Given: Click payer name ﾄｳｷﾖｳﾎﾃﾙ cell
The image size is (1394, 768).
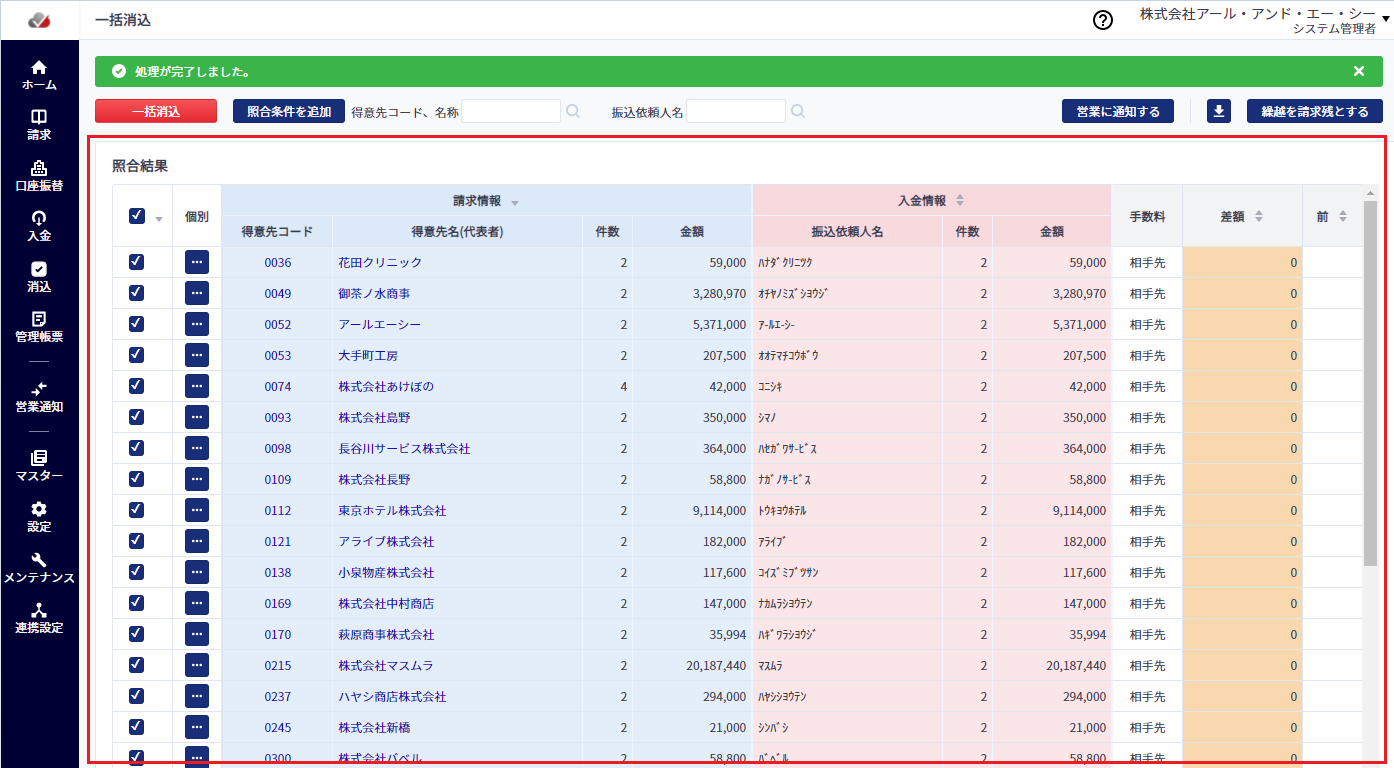Looking at the screenshot, I should [847, 510].
